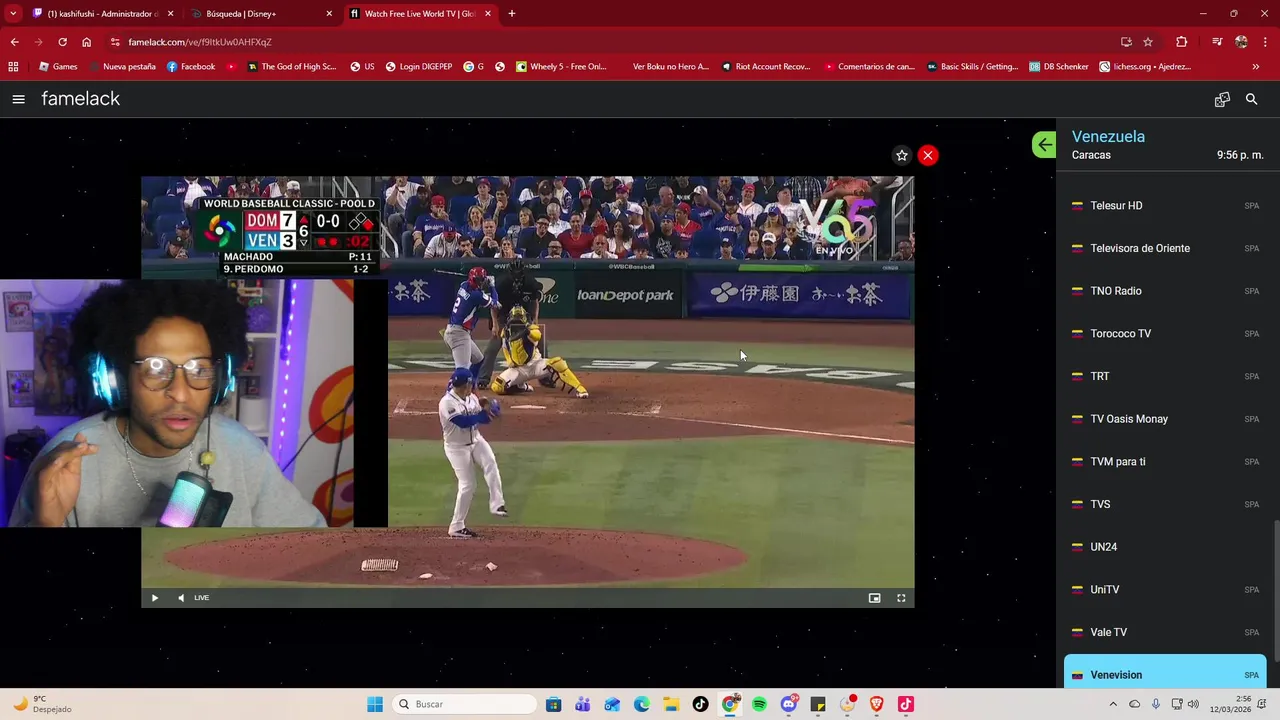The image size is (1280, 720).
Task: Switch to Watch Free Live World TV tab
Action: 421,14
